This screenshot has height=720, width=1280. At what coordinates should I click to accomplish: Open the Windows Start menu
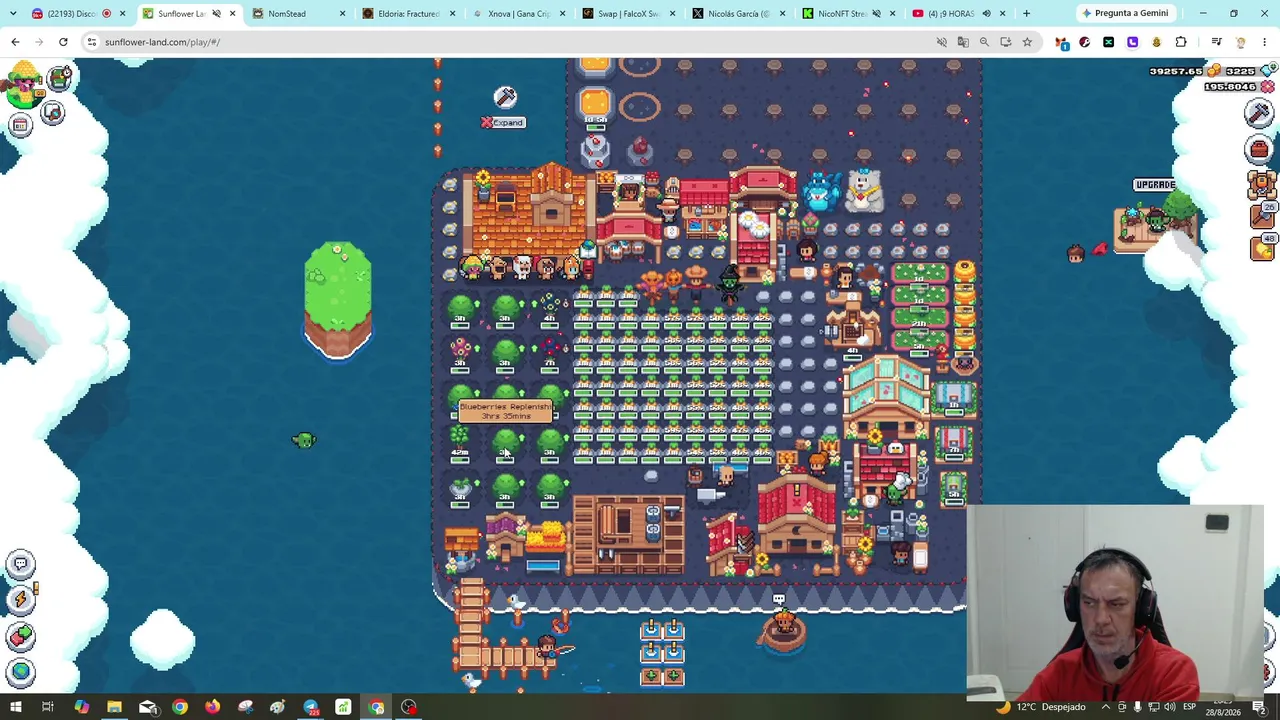click(16, 707)
